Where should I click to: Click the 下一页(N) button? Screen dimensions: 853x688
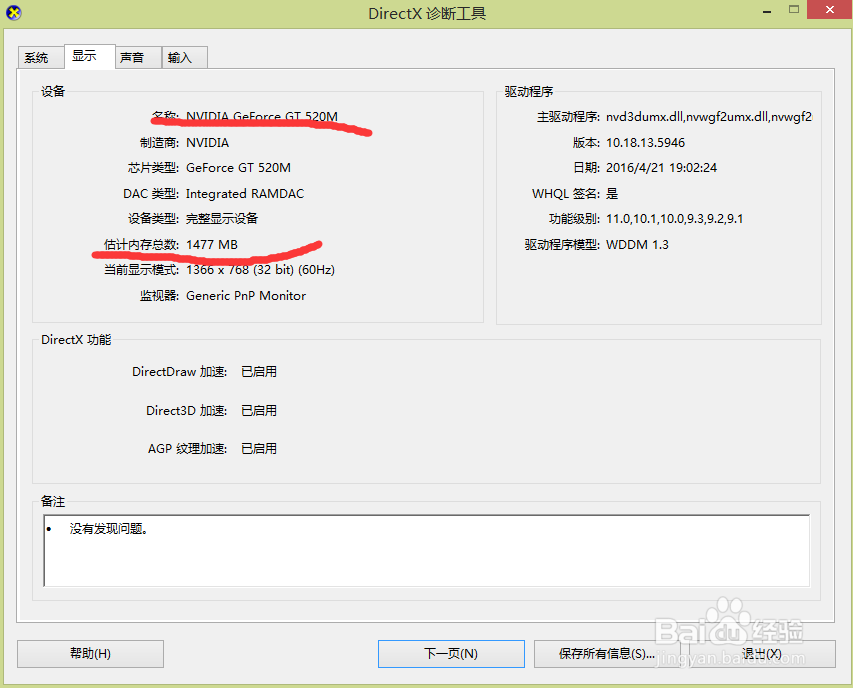pos(450,653)
